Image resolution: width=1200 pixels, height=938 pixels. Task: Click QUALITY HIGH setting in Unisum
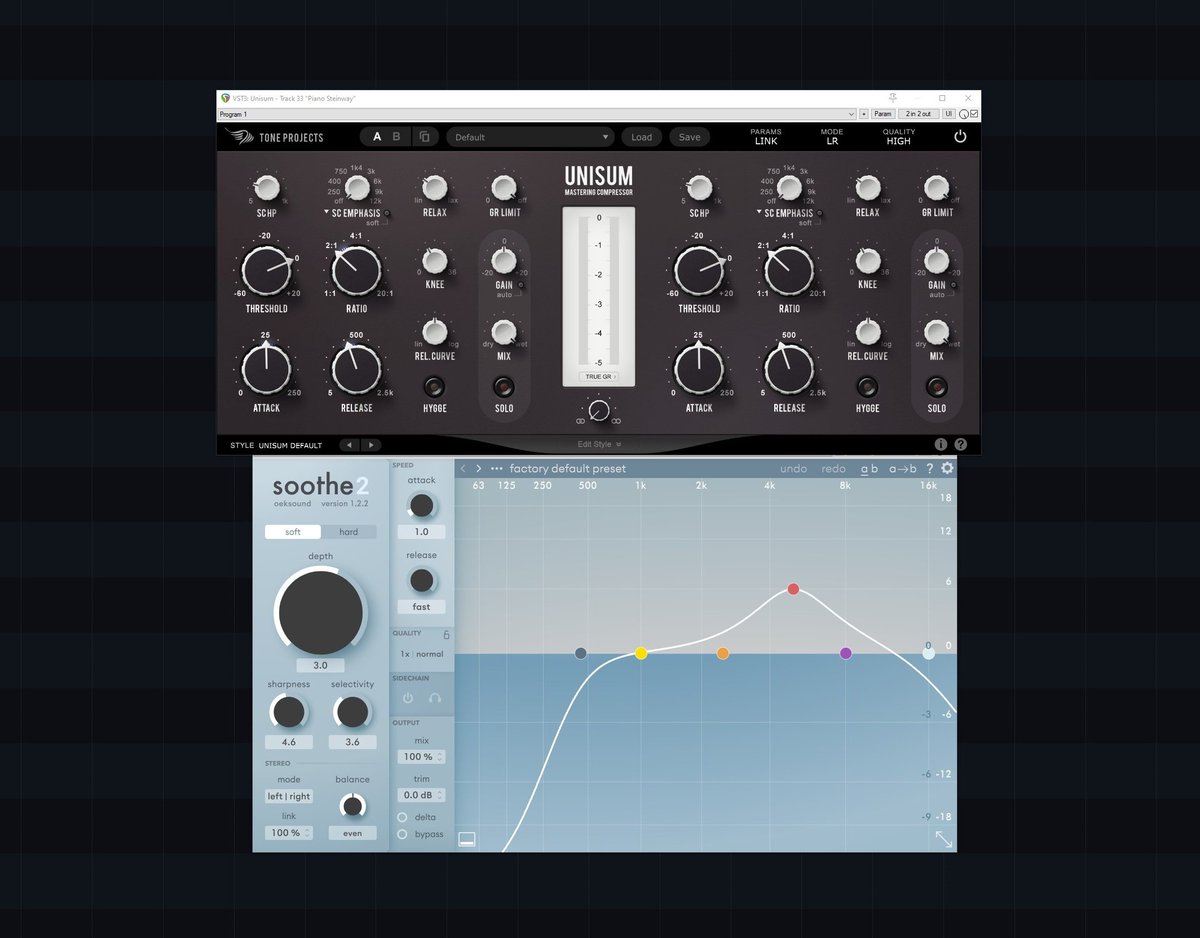pos(898,137)
